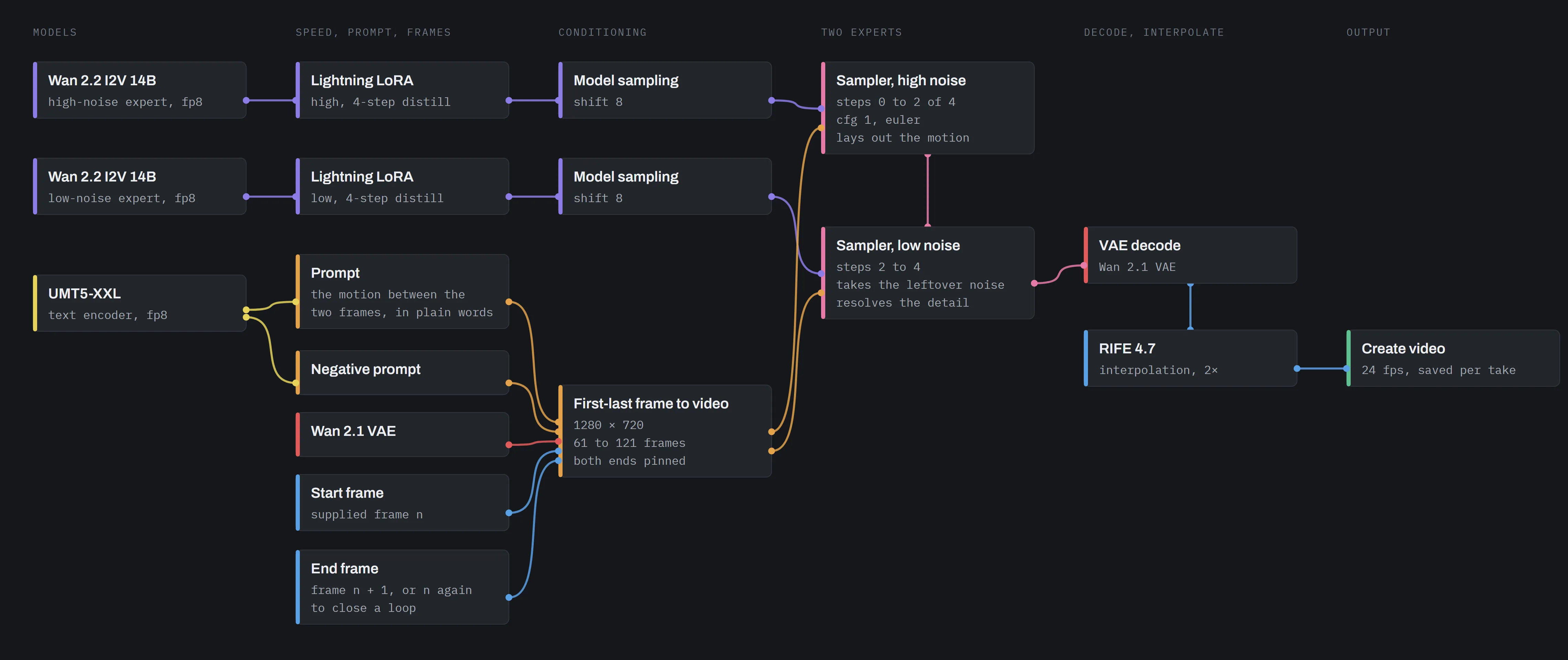The width and height of the screenshot is (1568, 660).
Task: Click the UMT5-XXL text encoder node
Action: (139, 303)
